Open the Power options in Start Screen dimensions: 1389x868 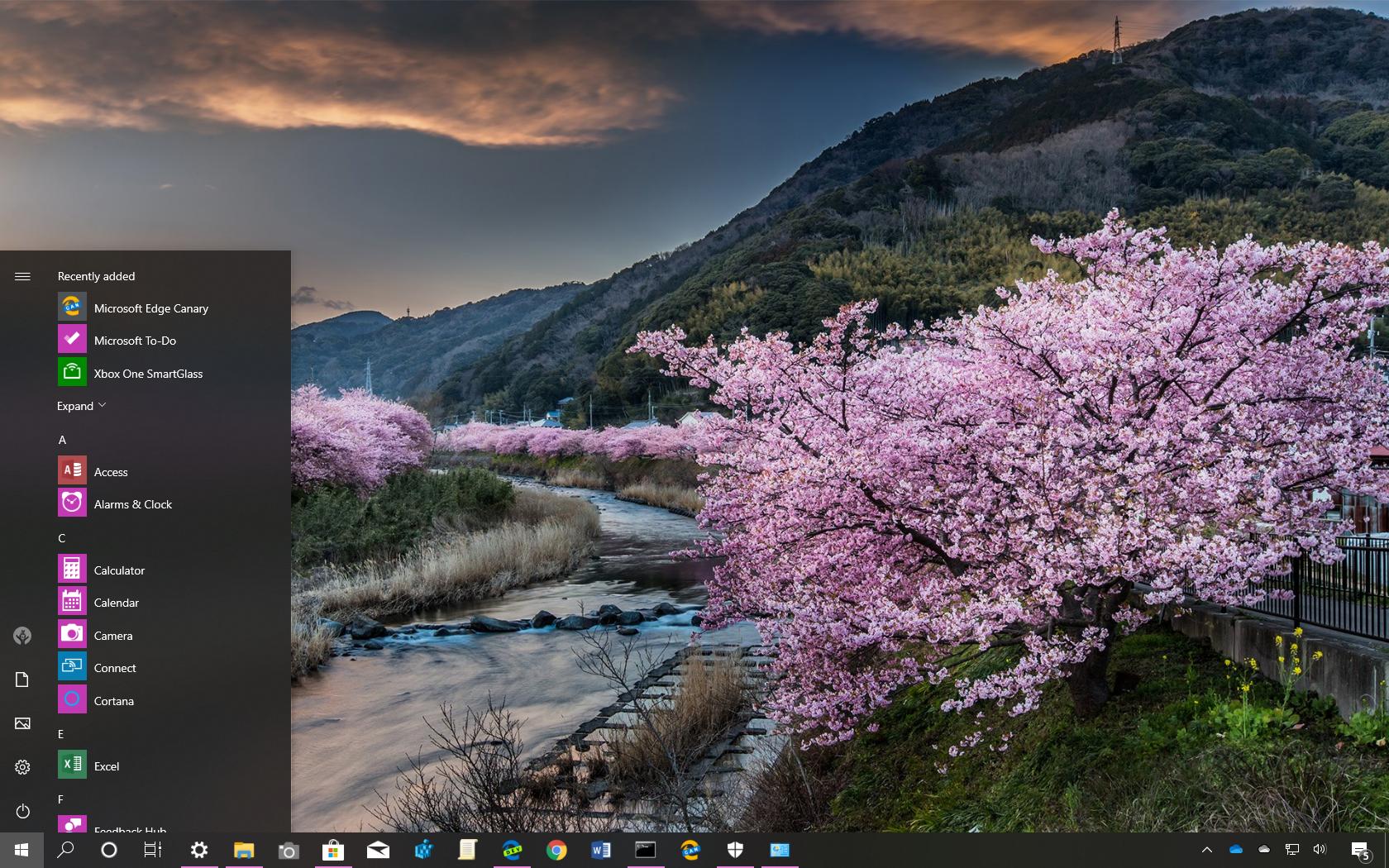(22, 811)
